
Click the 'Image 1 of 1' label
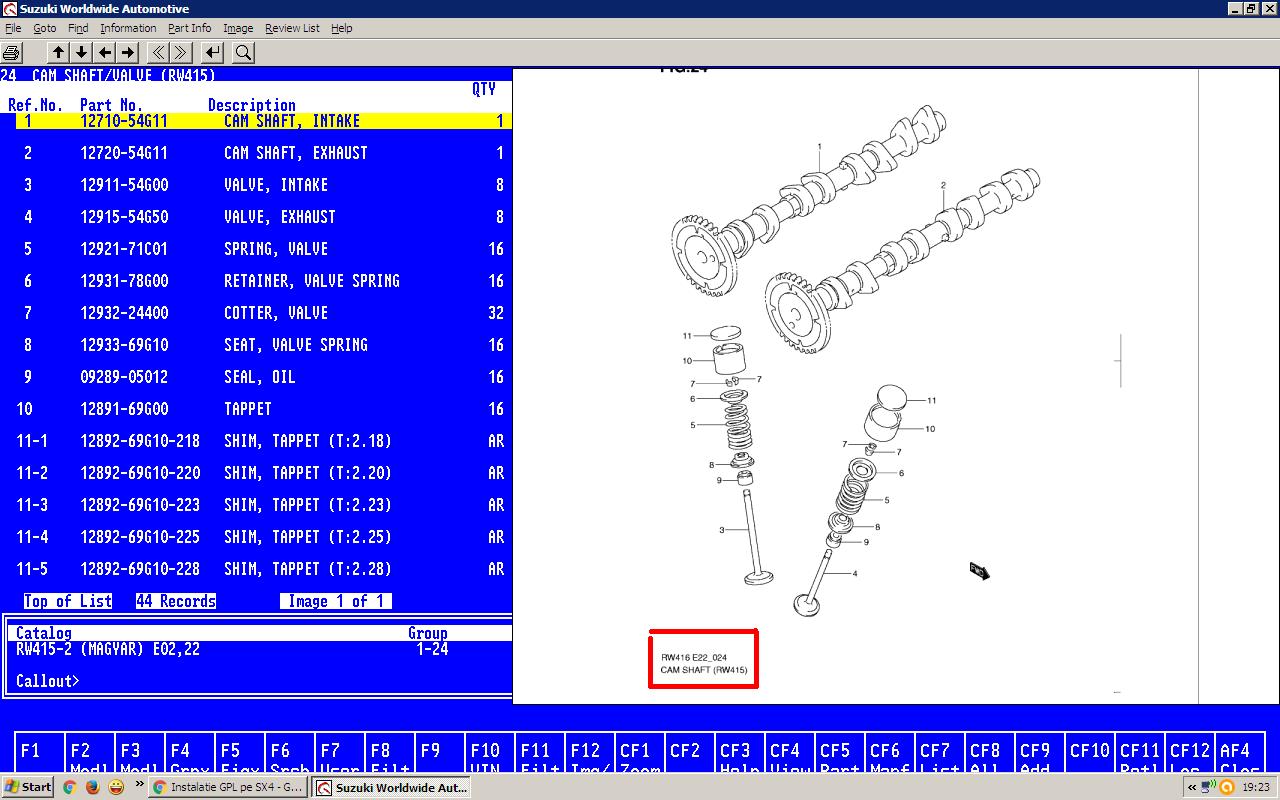click(336, 601)
